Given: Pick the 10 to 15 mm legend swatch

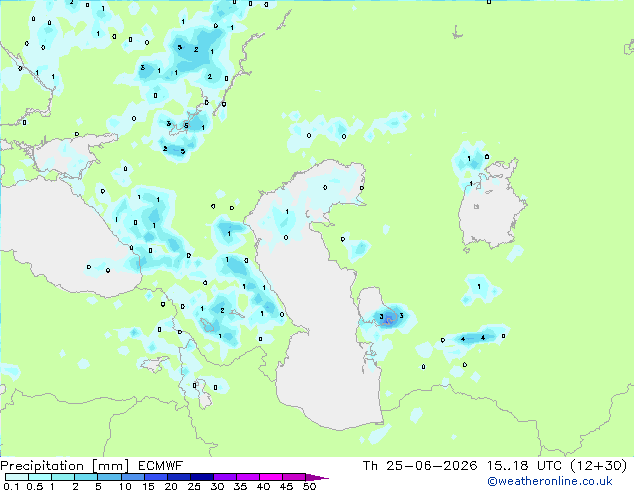Looking at the screenshot, I should click(132, 477).
